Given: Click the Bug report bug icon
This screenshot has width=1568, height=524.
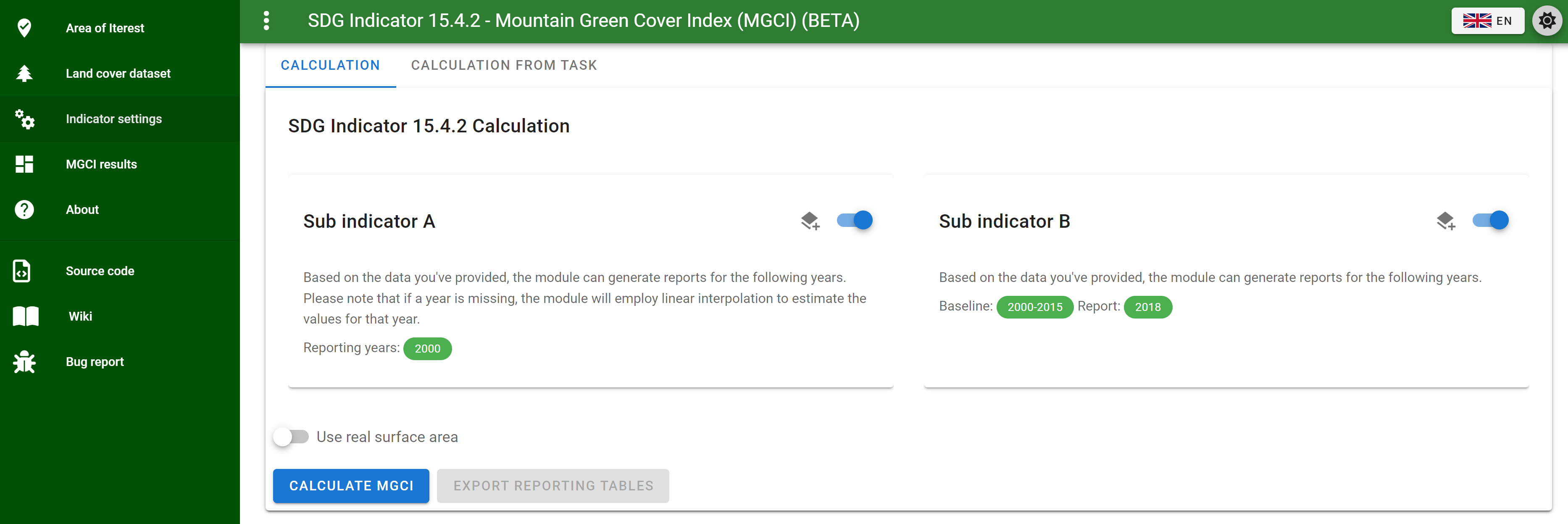Looking at the screenshot, I should (x=24, y=362).
